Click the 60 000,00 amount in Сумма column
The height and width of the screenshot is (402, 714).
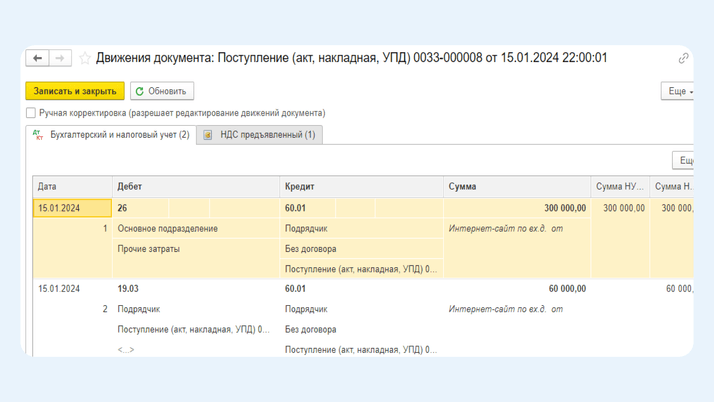click(567, 289)
